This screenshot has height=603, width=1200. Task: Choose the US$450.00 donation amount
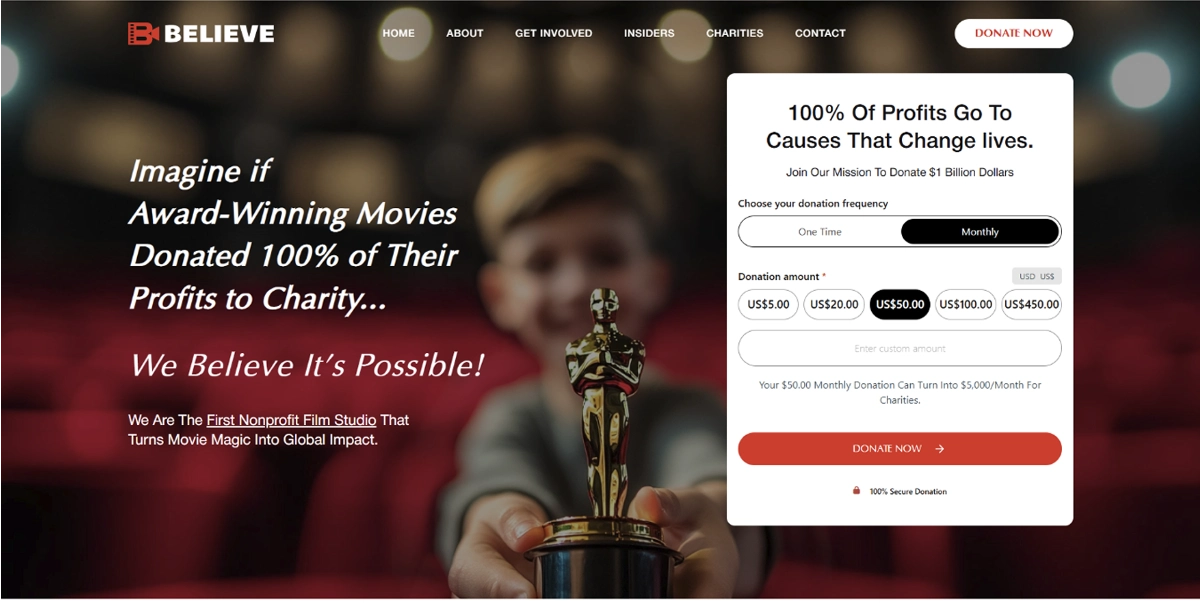point(1032,305)
